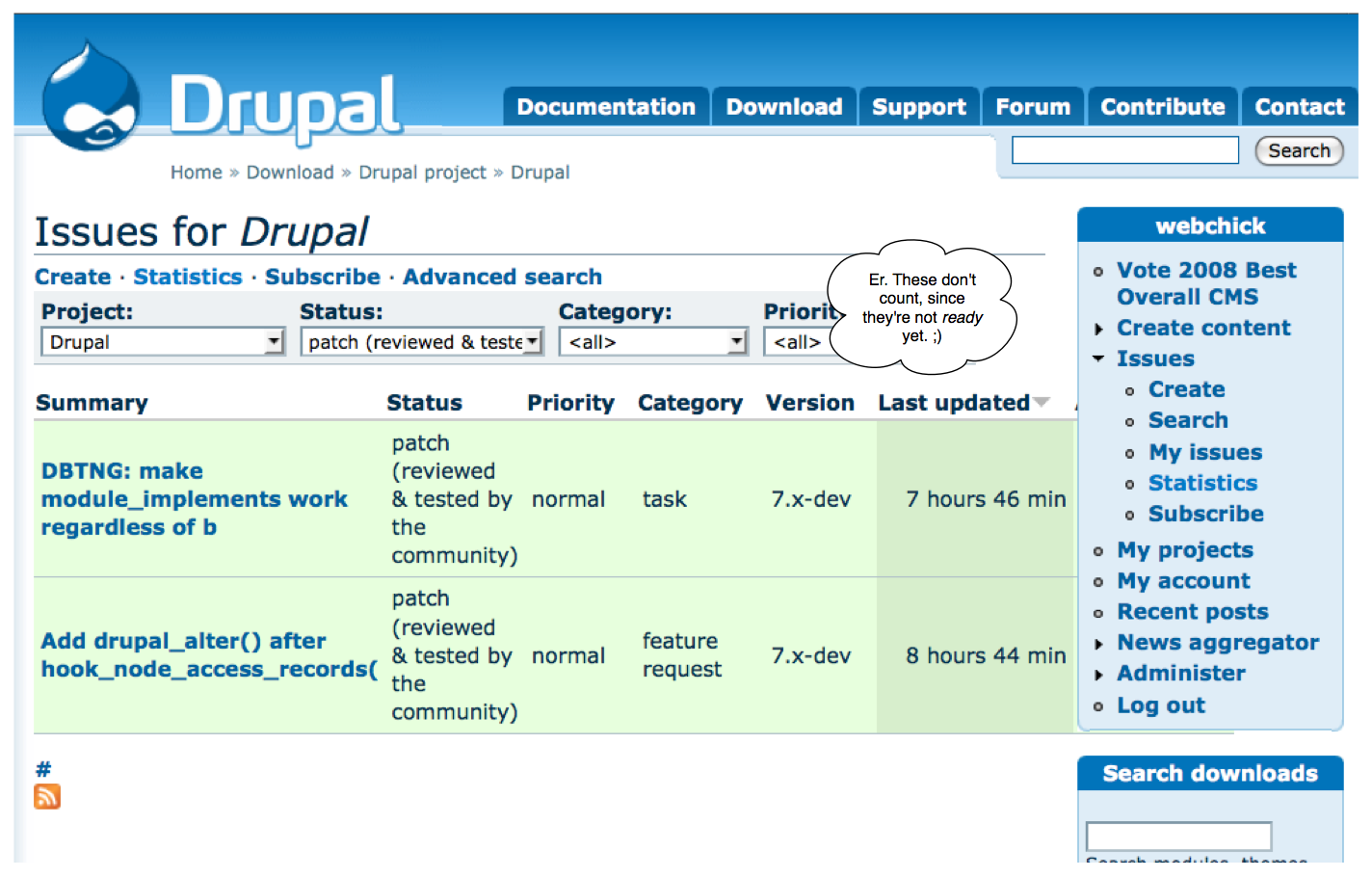Sort by Last updated column

(954, 403)
